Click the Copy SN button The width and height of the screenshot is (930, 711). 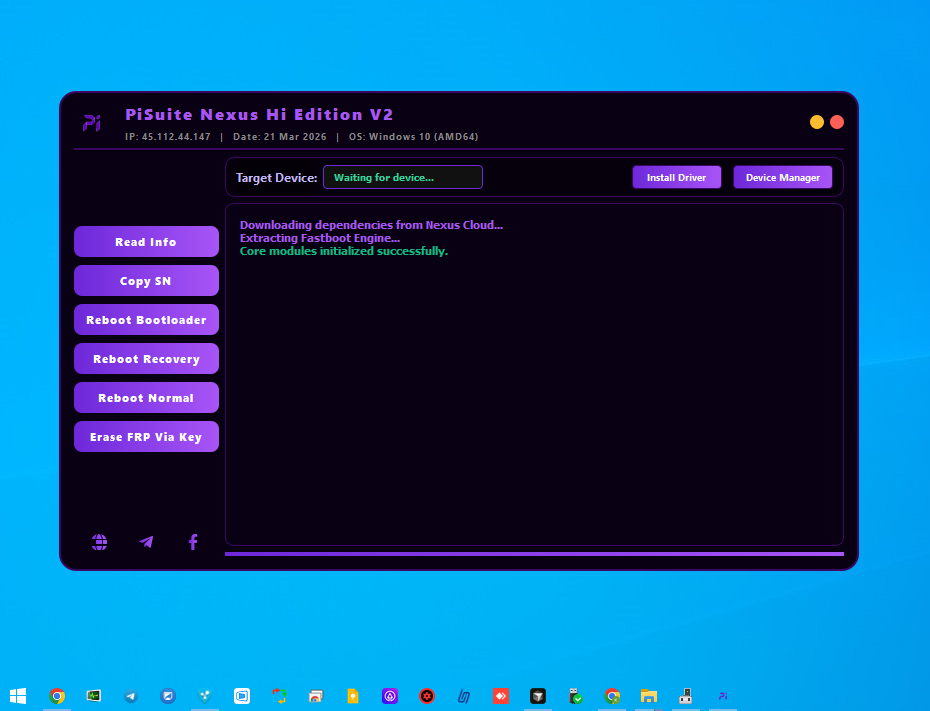tap(146, 281)
